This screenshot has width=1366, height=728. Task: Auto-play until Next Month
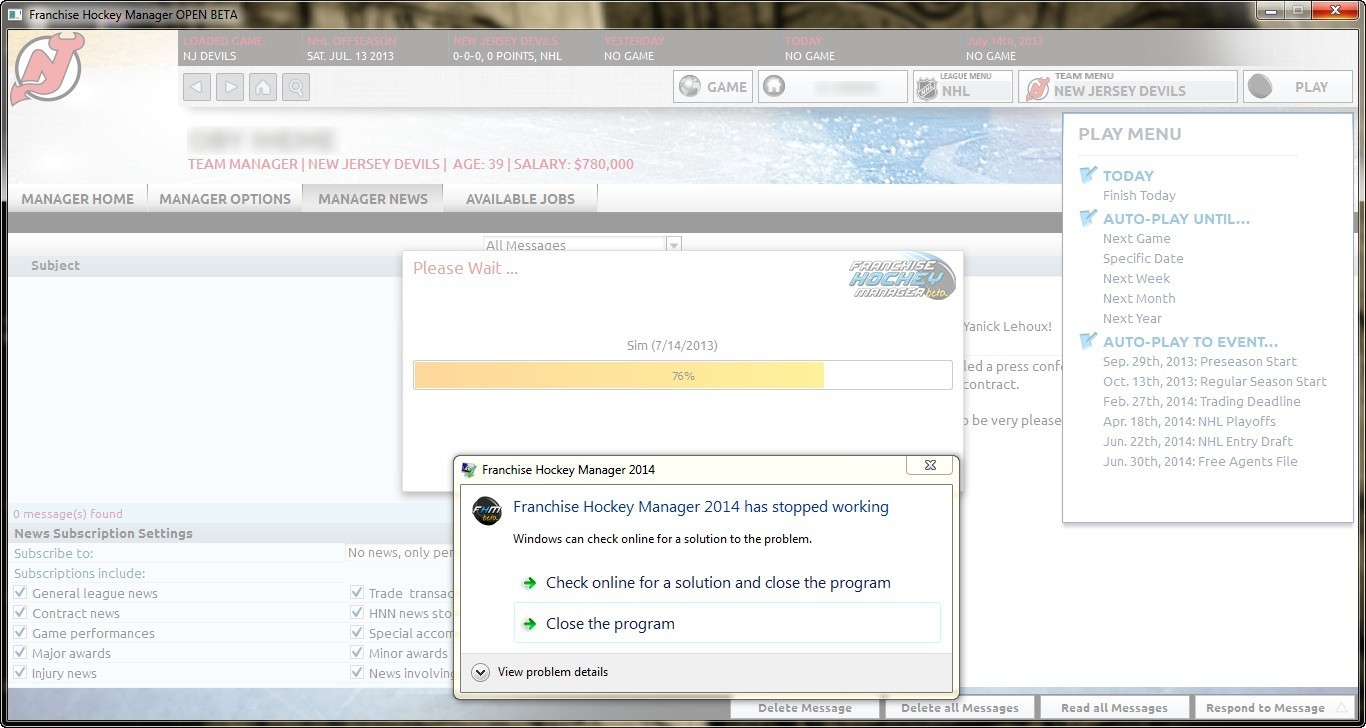(1139, 298)
